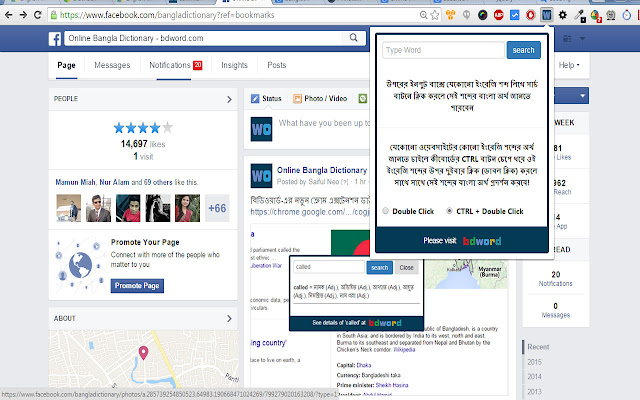Expand the PEOPLE section chevron
The width and height of the screenshot is (640, 400).
(x=229, y=99)
